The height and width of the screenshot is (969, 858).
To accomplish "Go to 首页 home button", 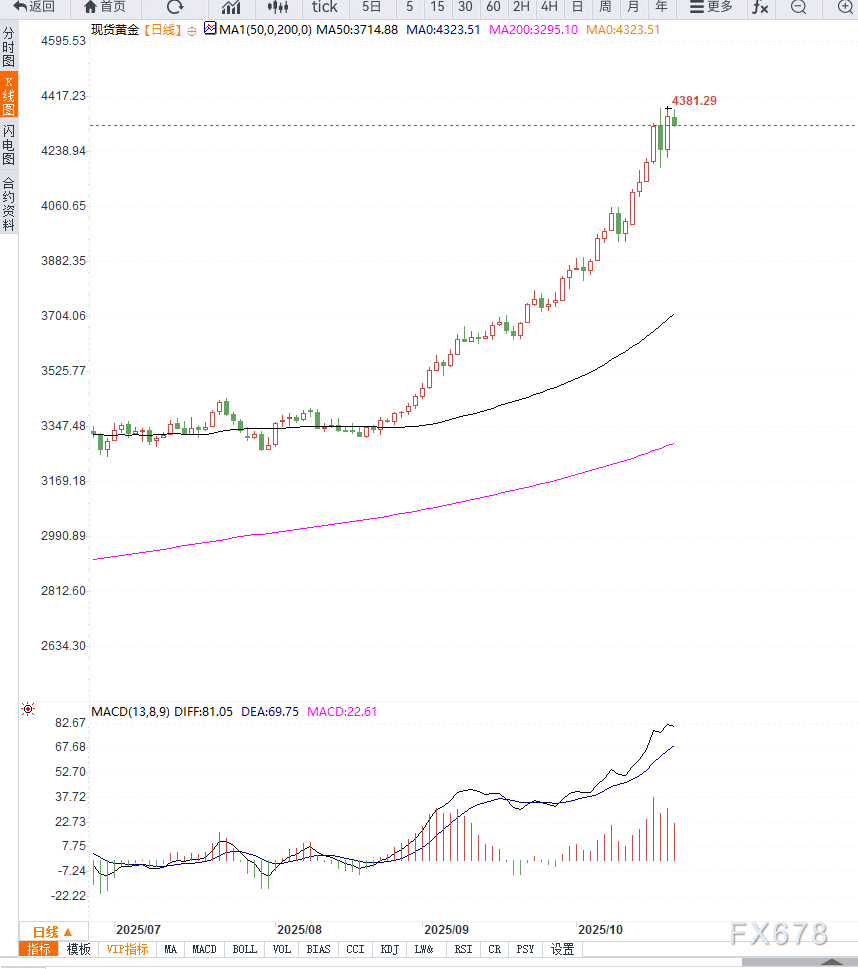I will tap(105, 7).
